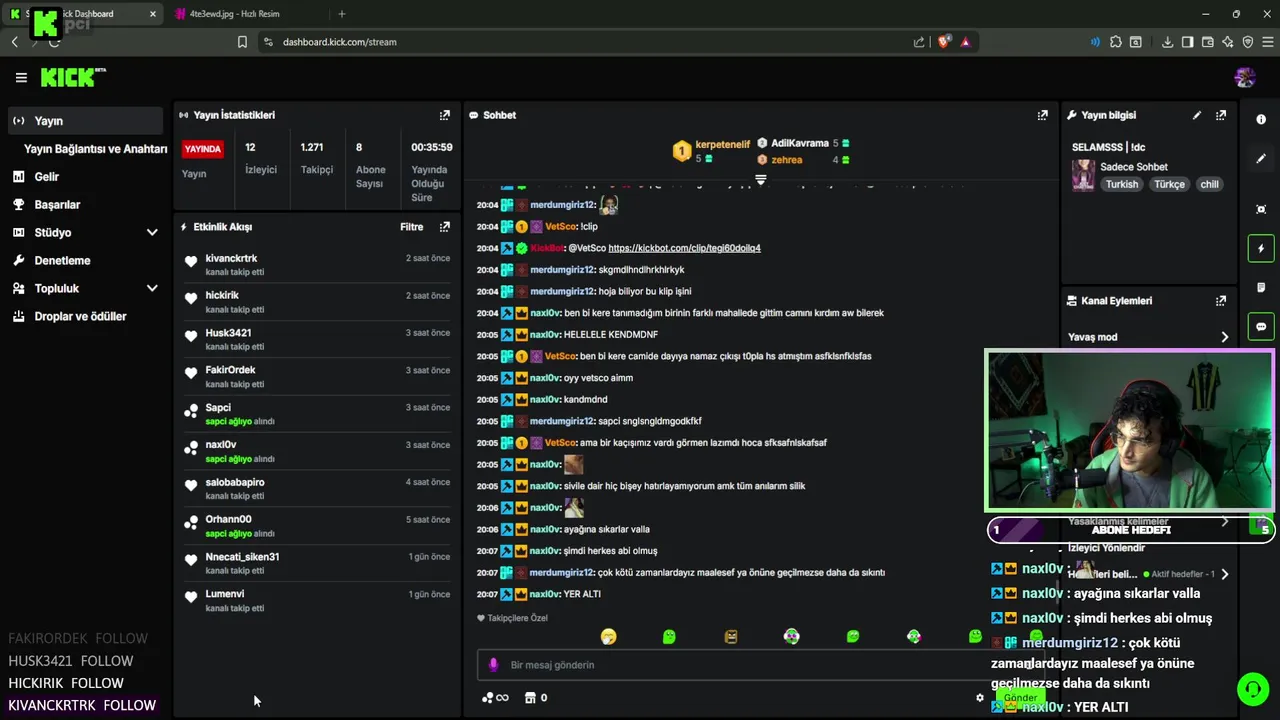This screenshot has width=1280, height=720.
Task: Open the user profile avatar menu
Action: click(1245, 77)
